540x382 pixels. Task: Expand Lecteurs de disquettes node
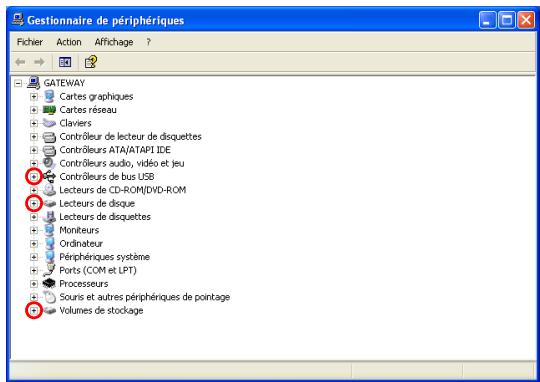tap(34, 217)
